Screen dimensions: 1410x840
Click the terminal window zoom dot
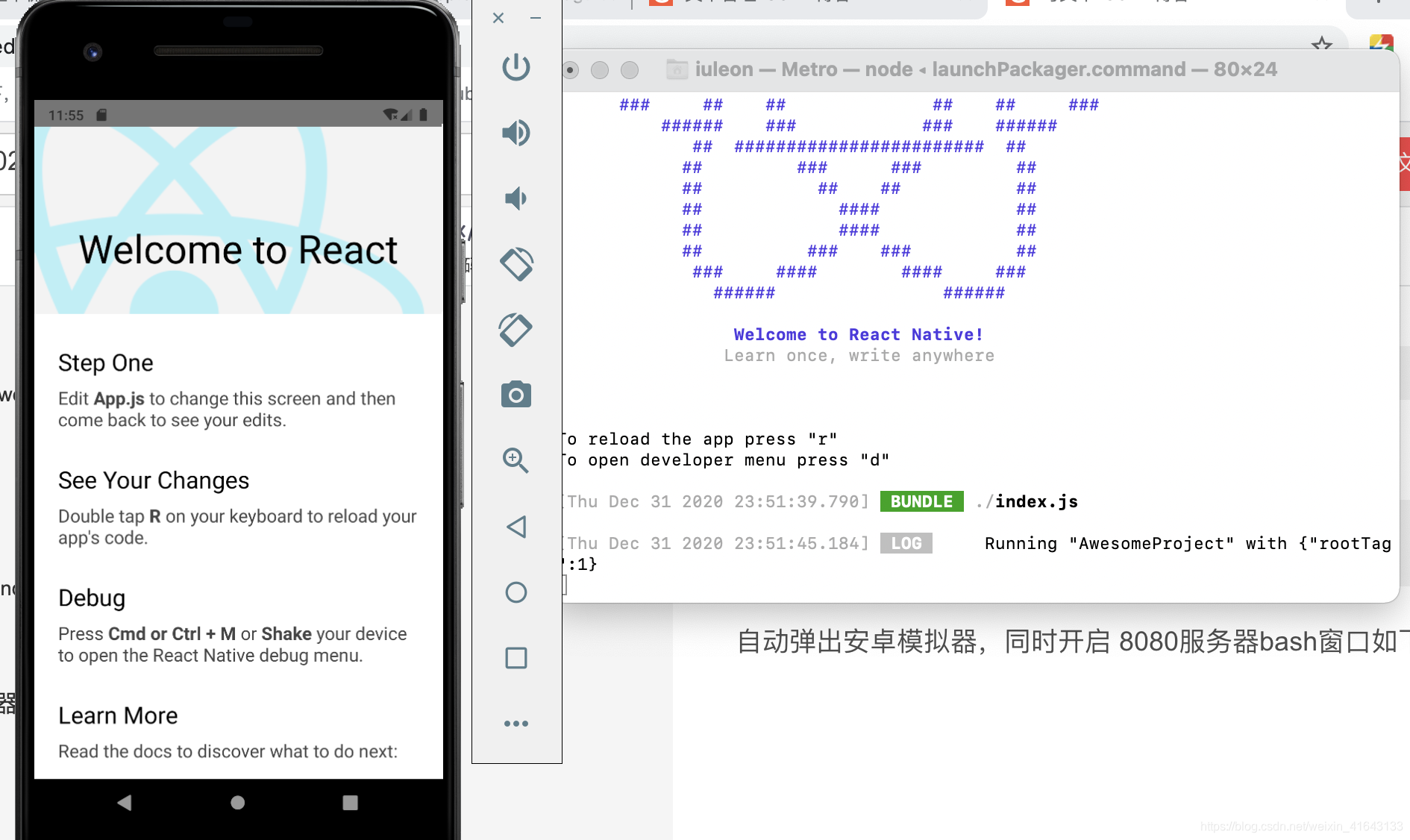coord(630,70)
